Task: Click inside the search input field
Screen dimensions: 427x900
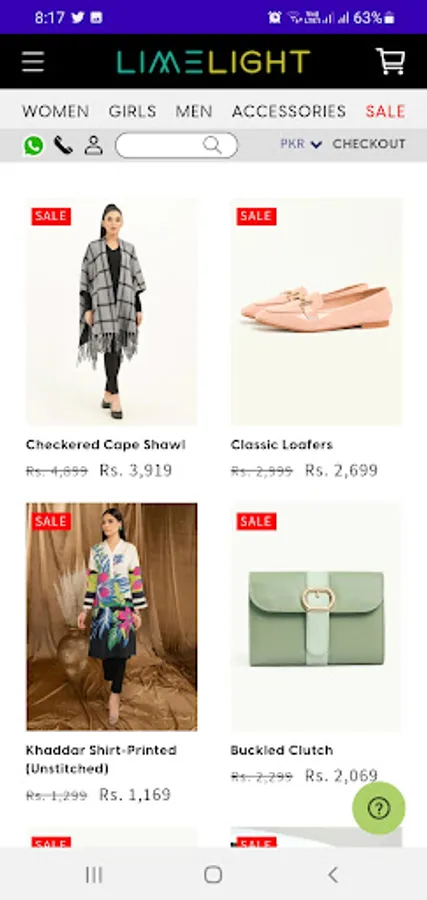Action: tap(160, 145)
